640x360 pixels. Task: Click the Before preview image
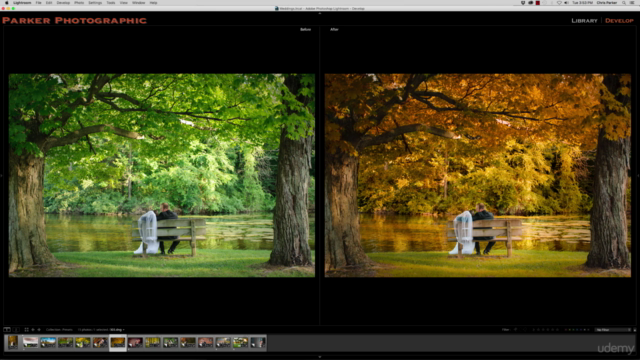[x=162, y=176]
